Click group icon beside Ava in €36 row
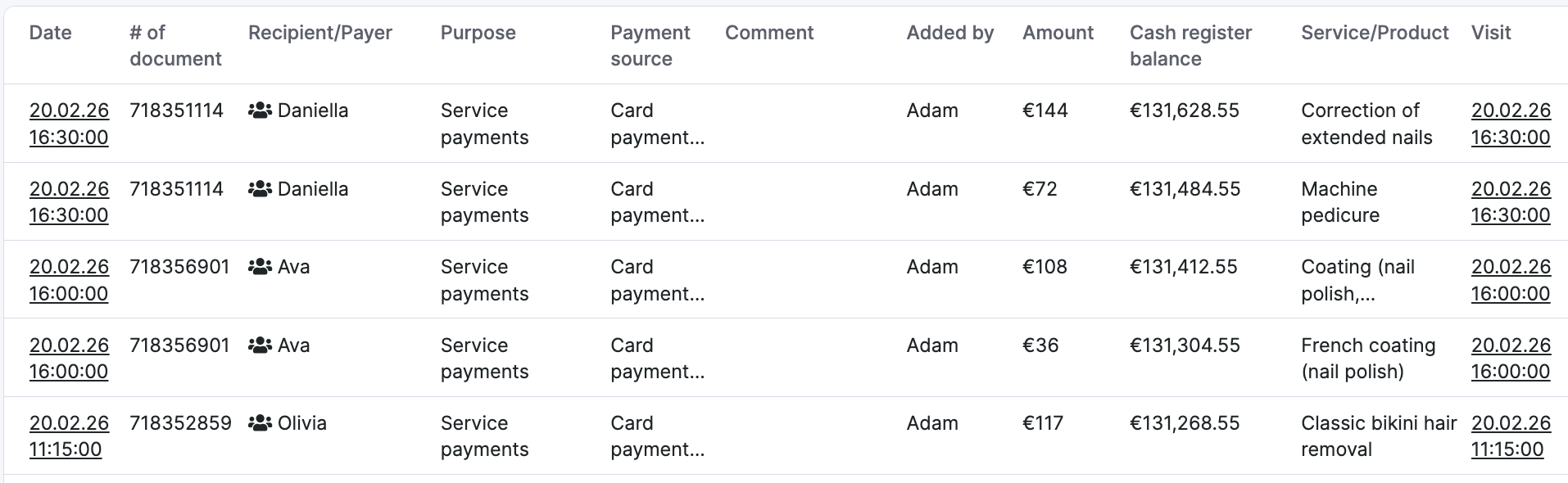Viewport: 1568px width, 483px height. [x=260, y=345]
